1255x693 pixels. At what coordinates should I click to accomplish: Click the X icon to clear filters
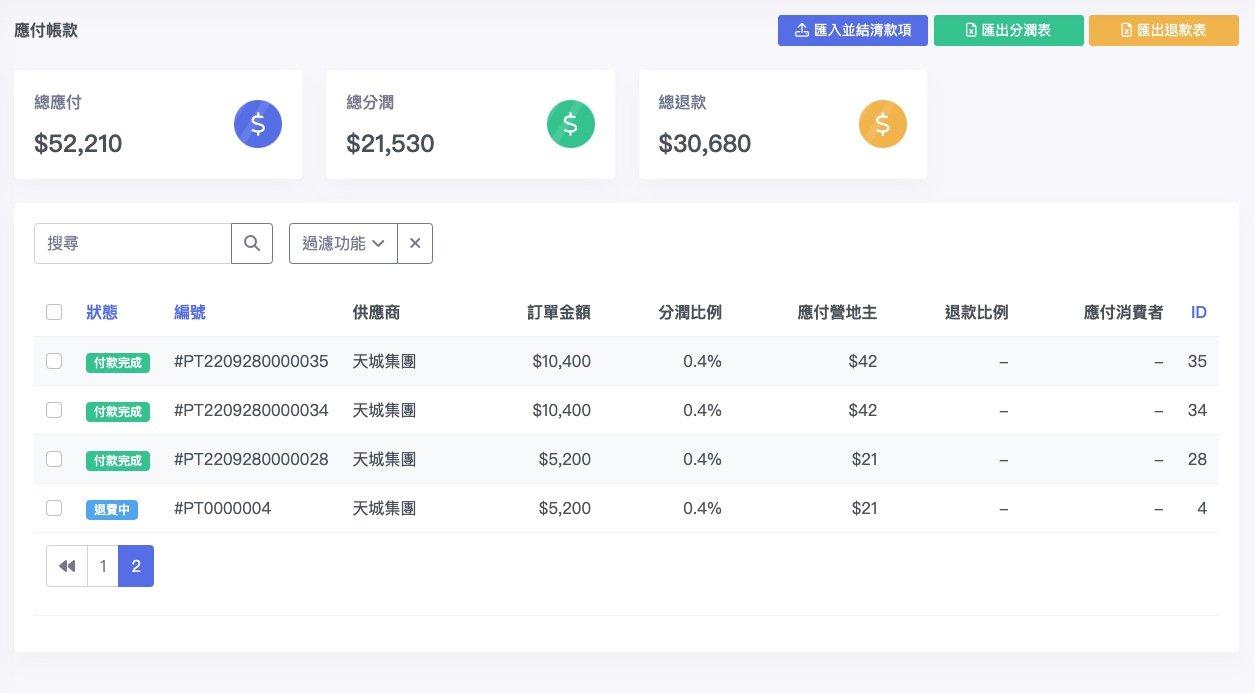(x=415, y=243)
